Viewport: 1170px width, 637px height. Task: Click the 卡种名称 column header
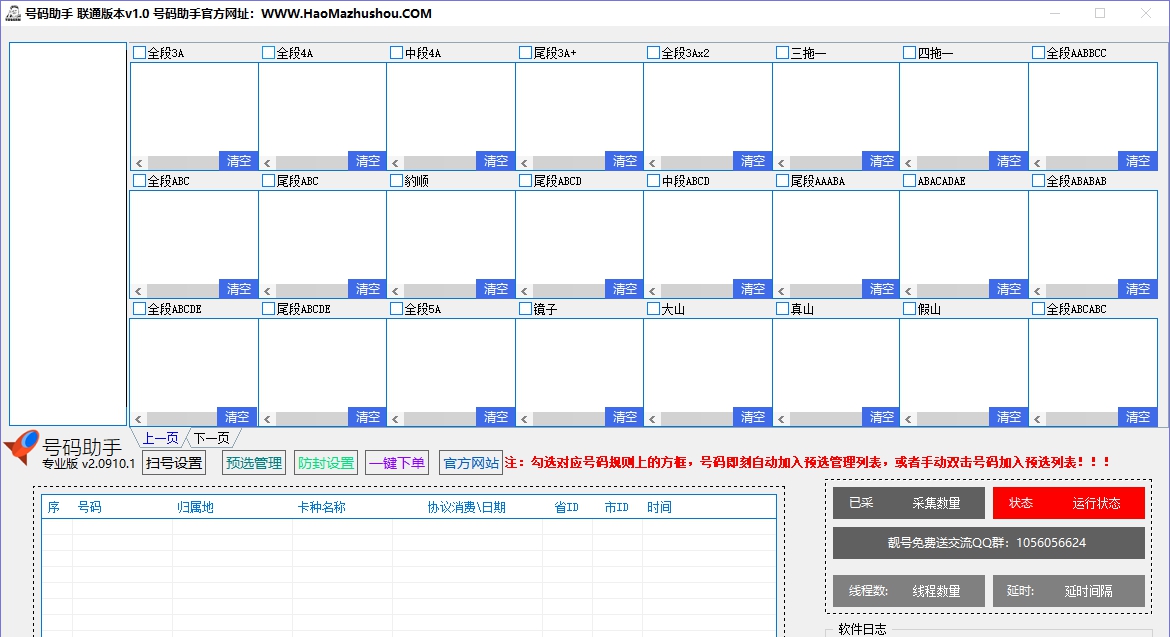322,507
